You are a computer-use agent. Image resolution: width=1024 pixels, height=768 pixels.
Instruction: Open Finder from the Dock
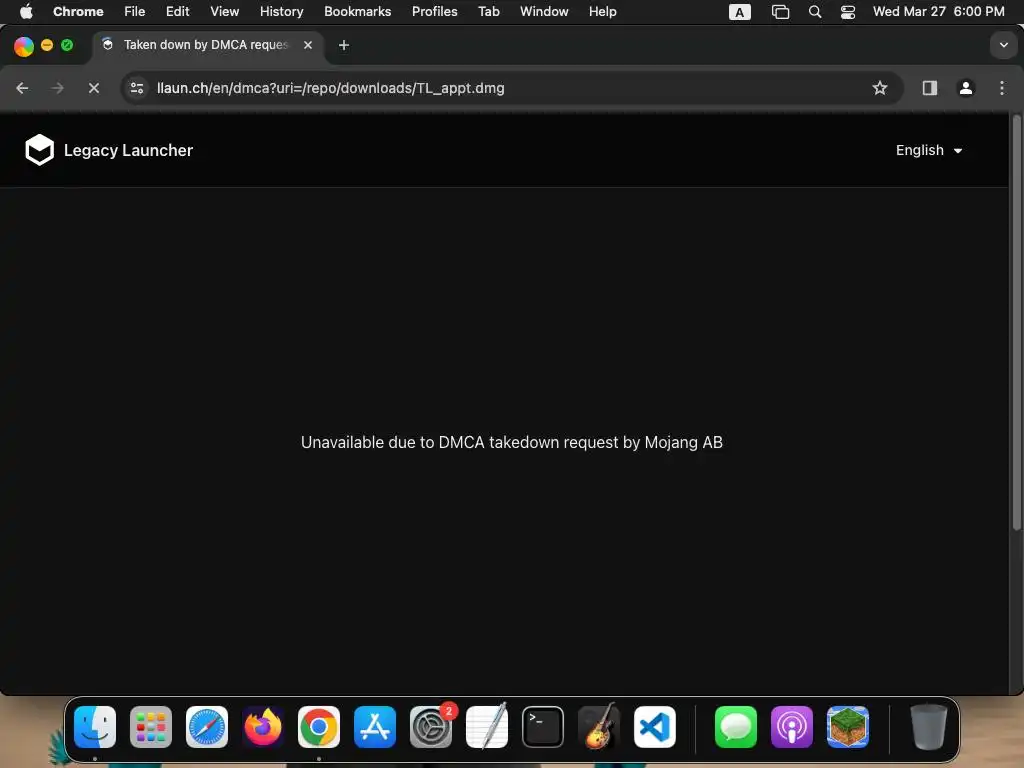click(x=95, y=727)
